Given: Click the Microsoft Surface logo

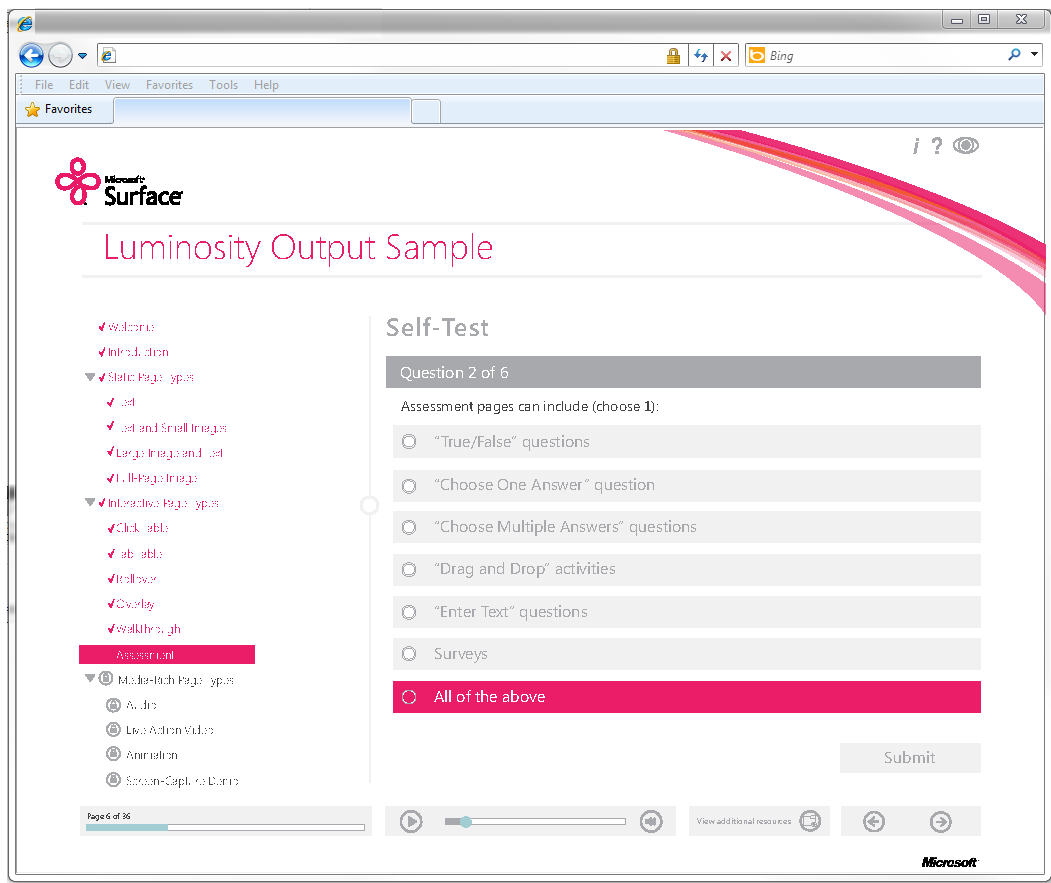Looking at the screenshot, I should click(119, 182).
